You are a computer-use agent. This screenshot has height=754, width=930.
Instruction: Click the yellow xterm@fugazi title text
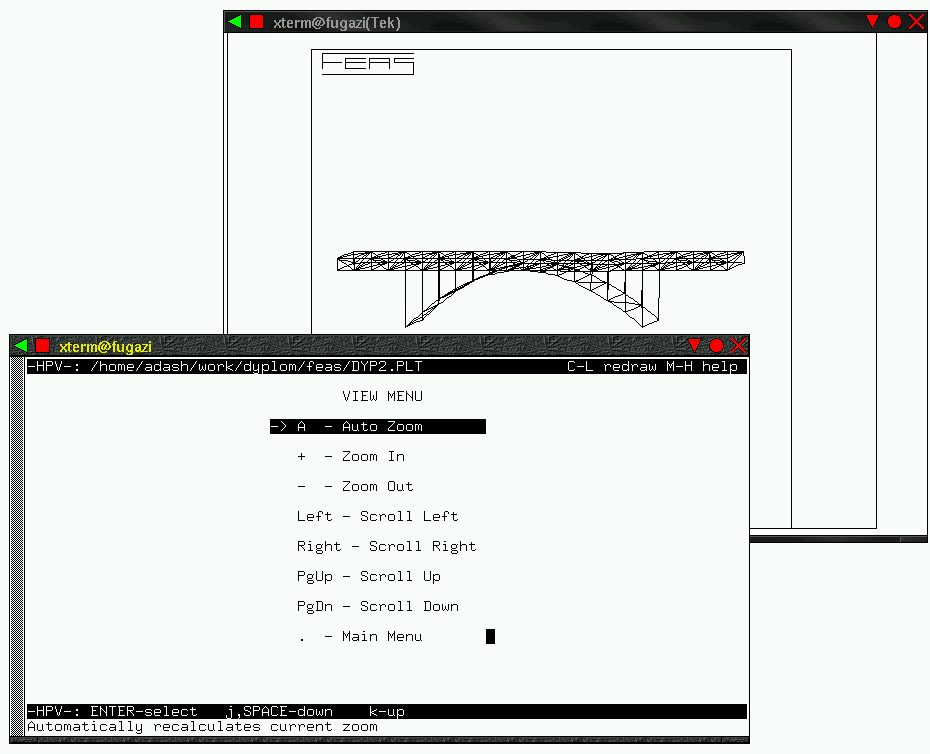106,346
